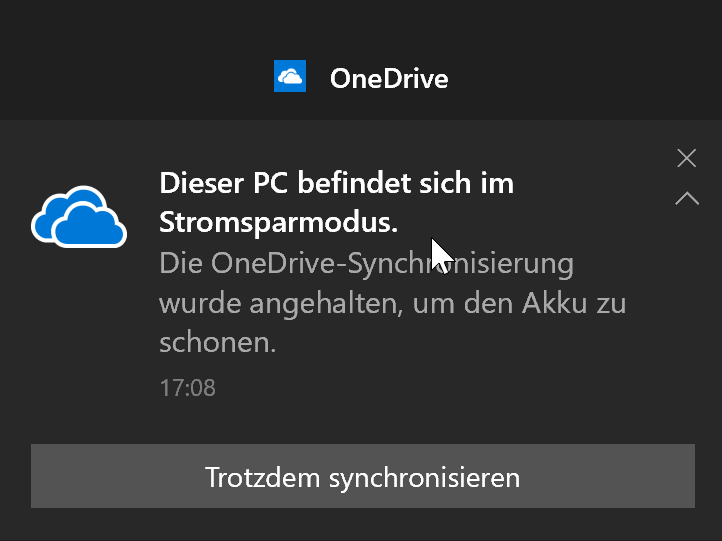Click the "OneDrive" app name in the header
Image resolution: width=722 pixels, height=541 pixels.
[x=389, y=79]
